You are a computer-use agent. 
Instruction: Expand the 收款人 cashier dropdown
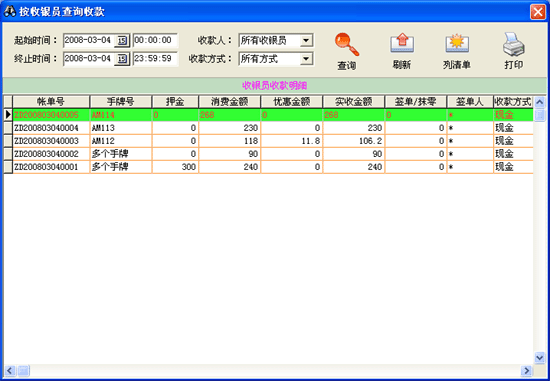coord(306,41)
